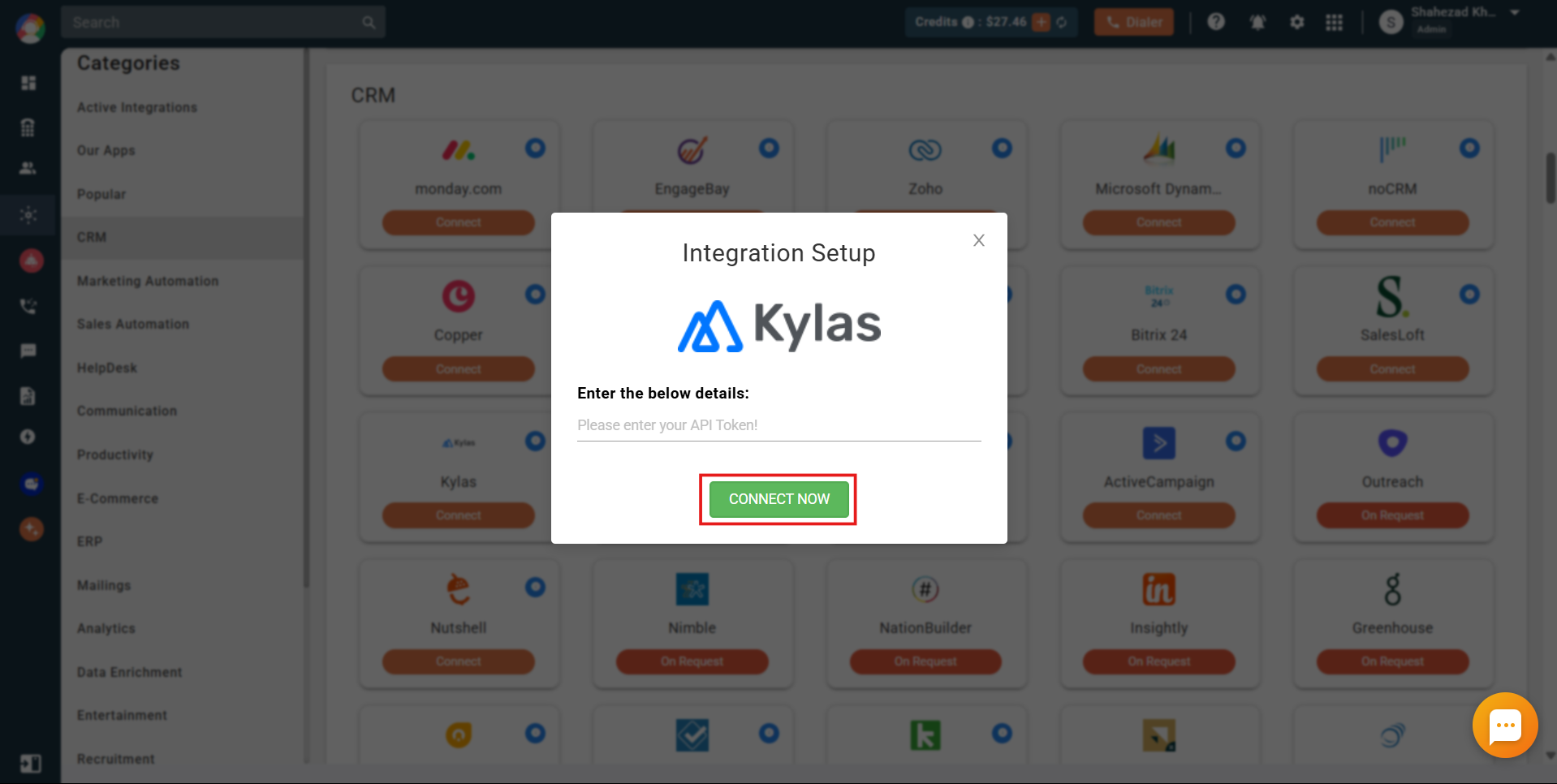Click On Request for Greenhouse

(x=1393, y=661)
